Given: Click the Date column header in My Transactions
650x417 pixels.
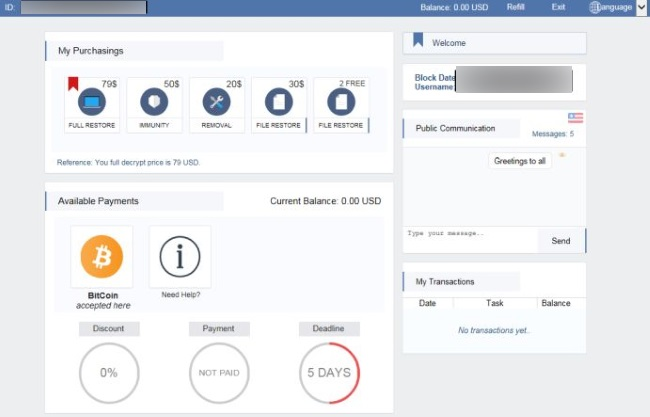Looking at the screenshot, I should click(427, 303).
